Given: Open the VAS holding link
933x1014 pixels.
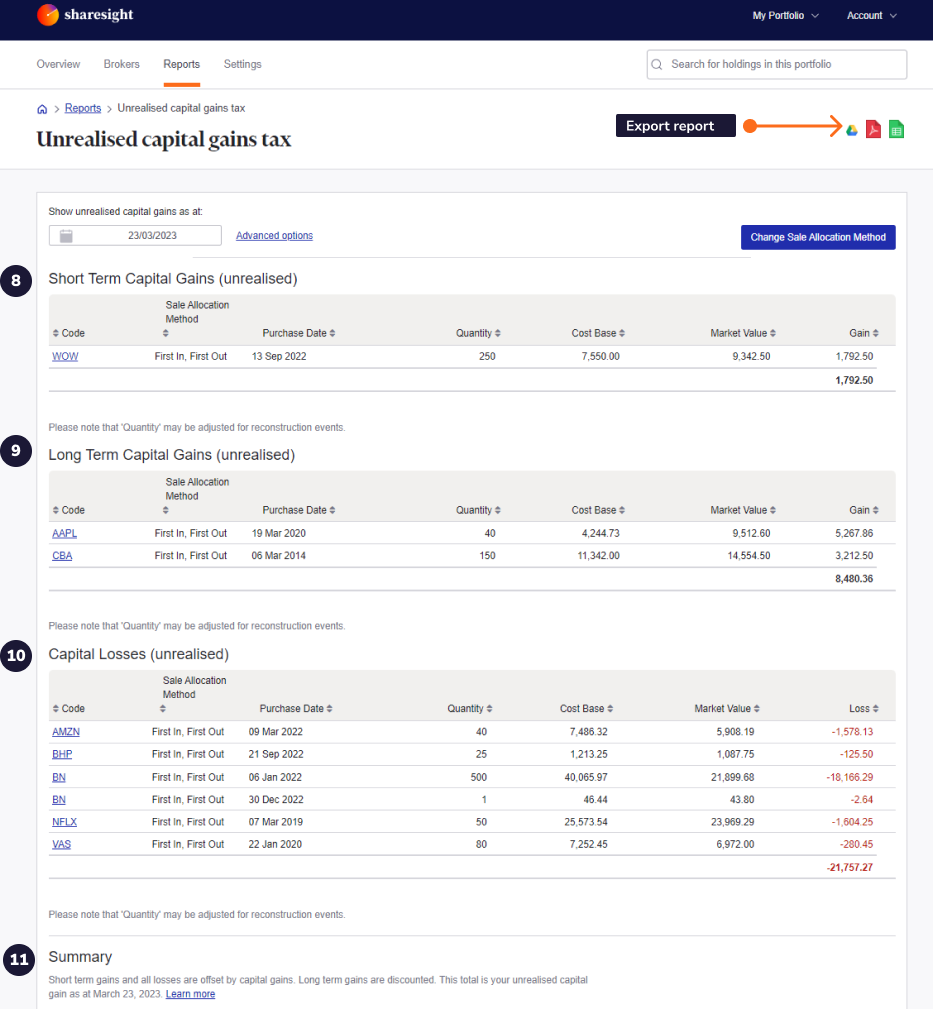Looking at the screenshot, I should pos(61,845).
